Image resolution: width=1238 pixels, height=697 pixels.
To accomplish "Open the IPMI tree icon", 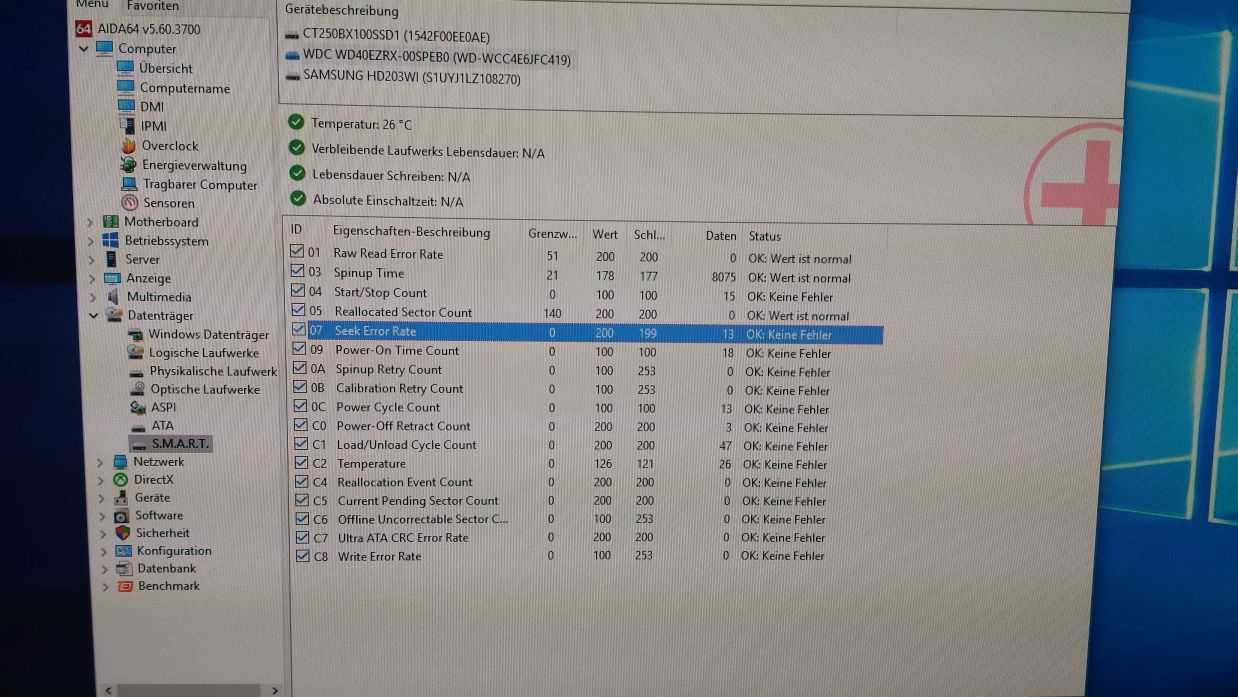I will click(127, 125).
